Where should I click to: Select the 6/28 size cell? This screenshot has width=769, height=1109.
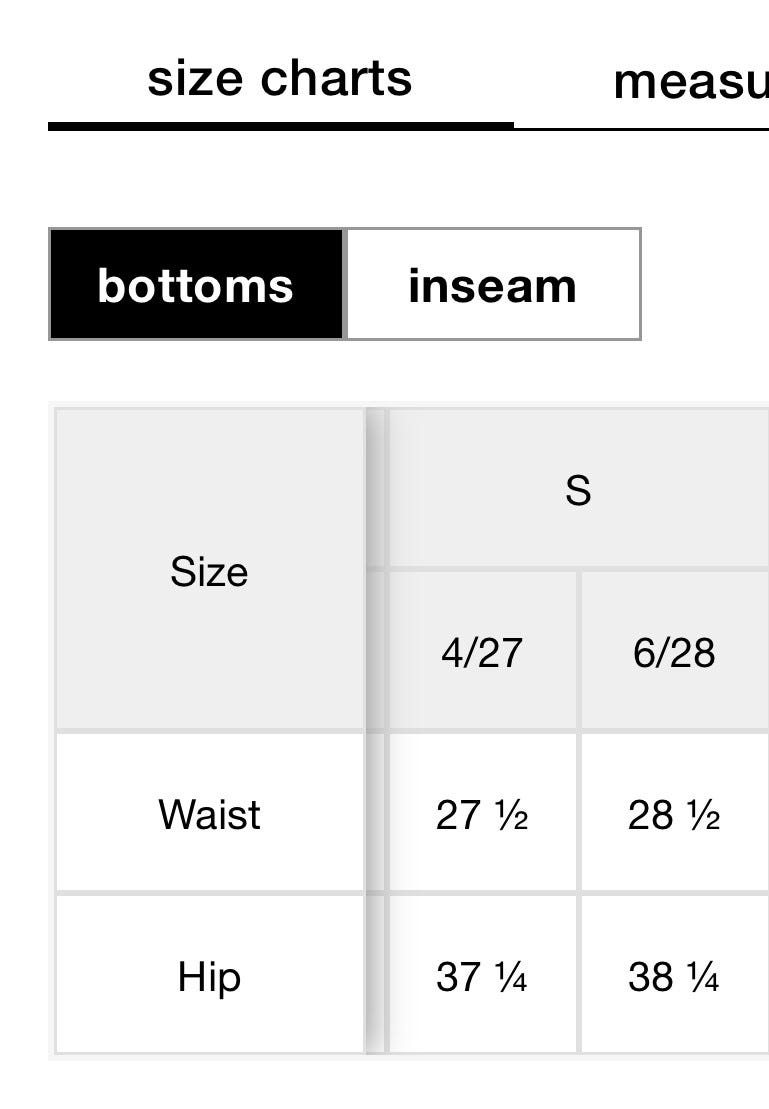pyautogui.click(x=674, y=651)
